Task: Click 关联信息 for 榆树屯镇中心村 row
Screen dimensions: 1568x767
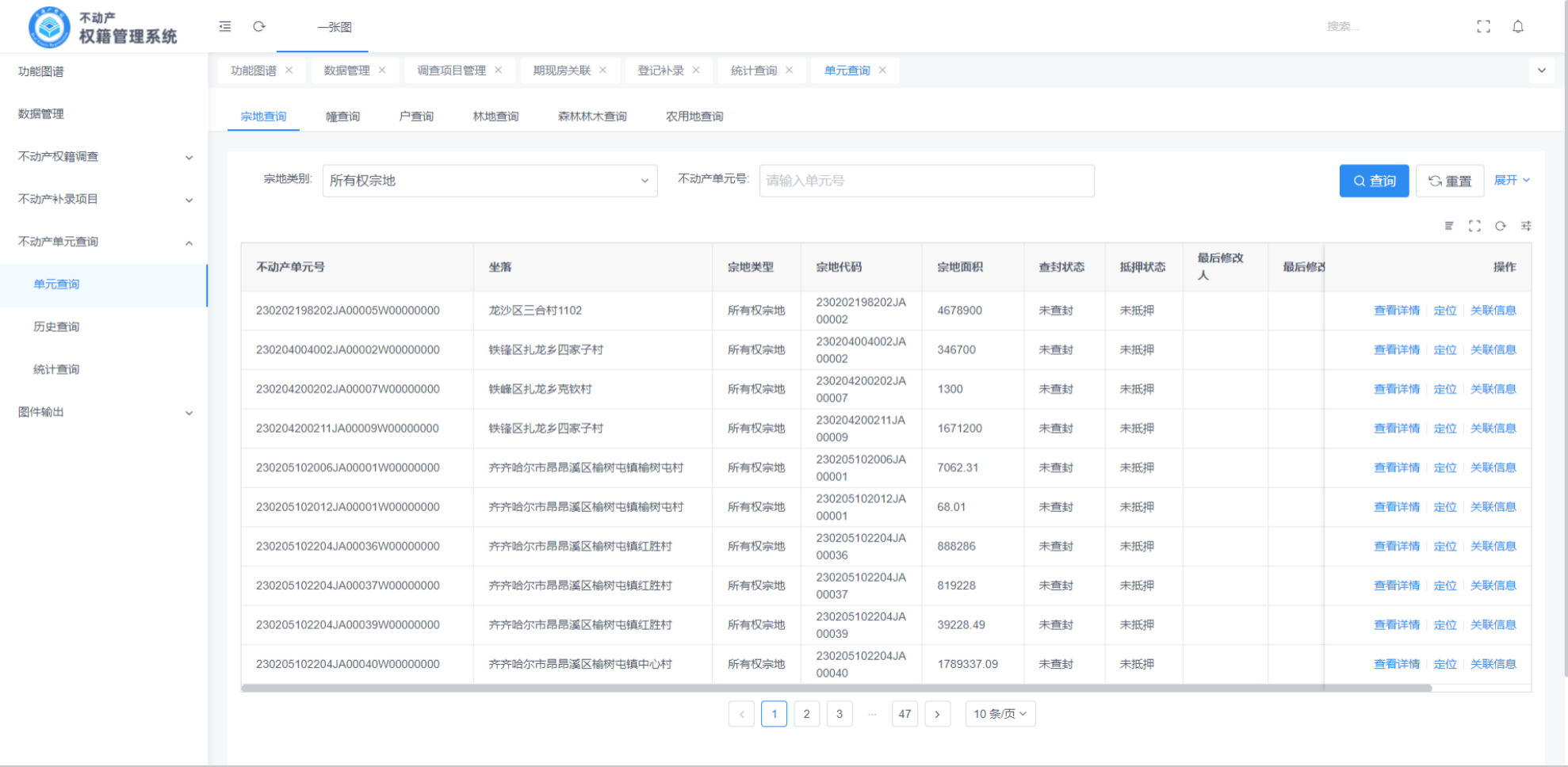Action: (1493, 664)
